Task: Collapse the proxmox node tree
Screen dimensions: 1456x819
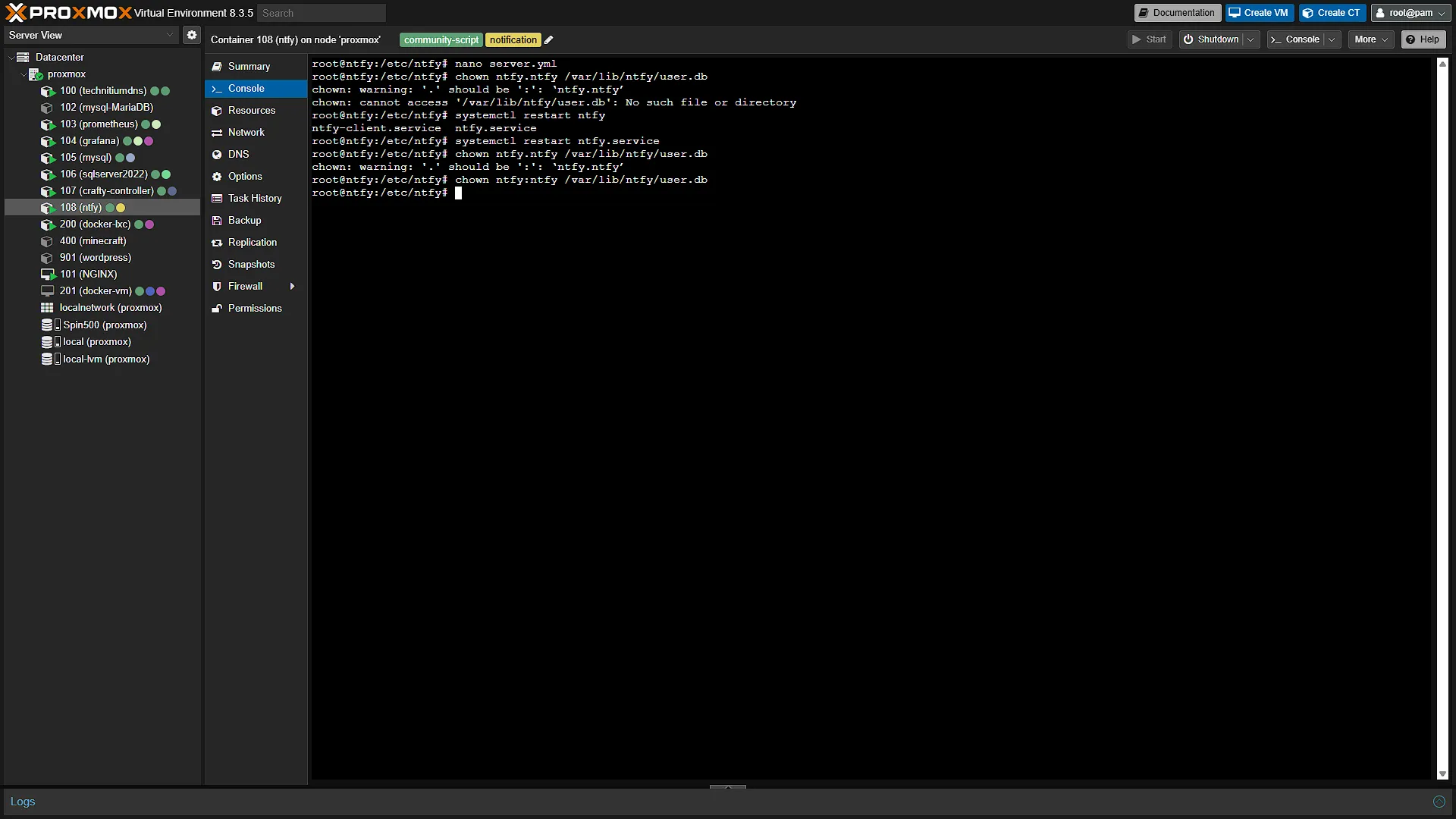Action: coord(23,74)
